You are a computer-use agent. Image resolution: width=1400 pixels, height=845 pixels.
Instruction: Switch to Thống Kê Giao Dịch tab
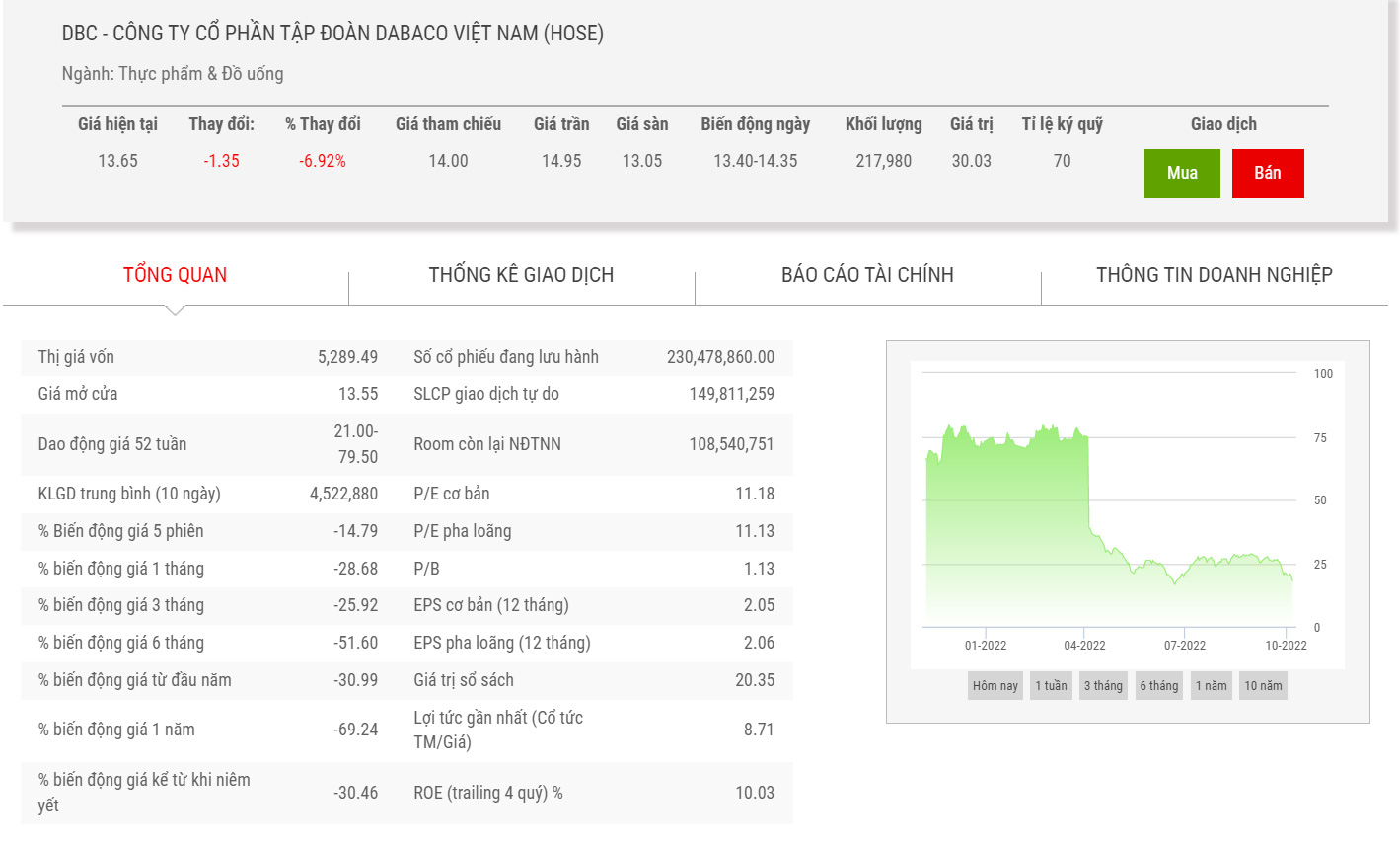(521, 275)
